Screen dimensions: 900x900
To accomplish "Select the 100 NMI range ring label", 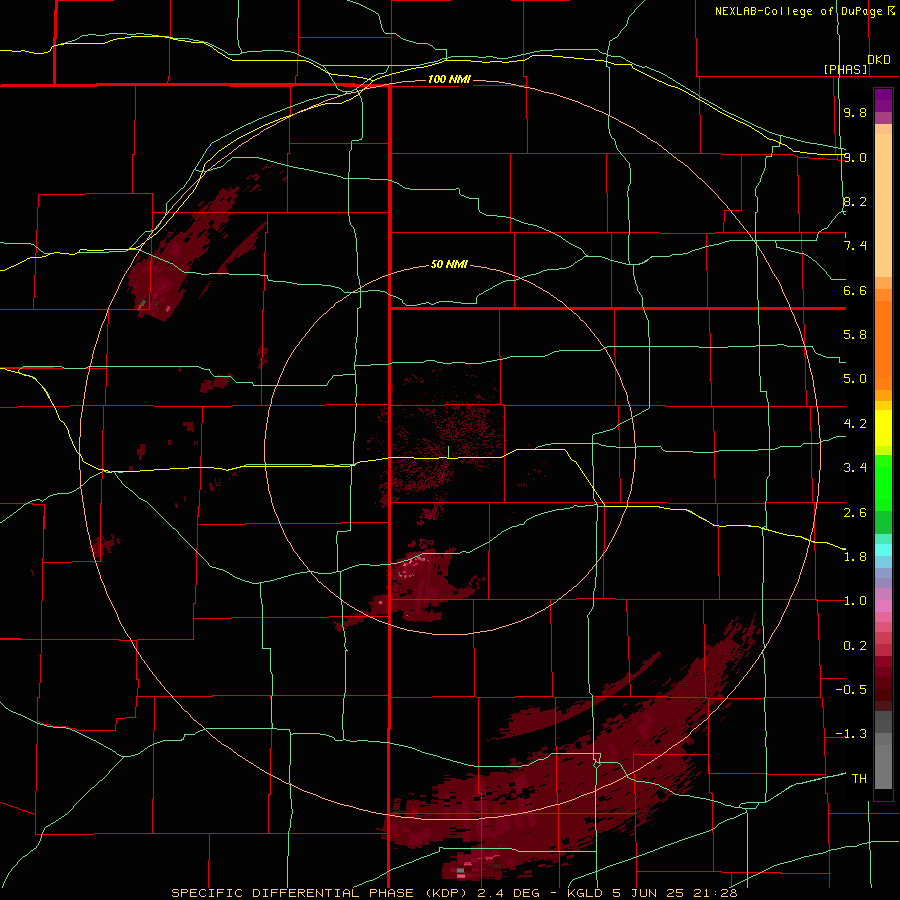I will coord(449,79).
